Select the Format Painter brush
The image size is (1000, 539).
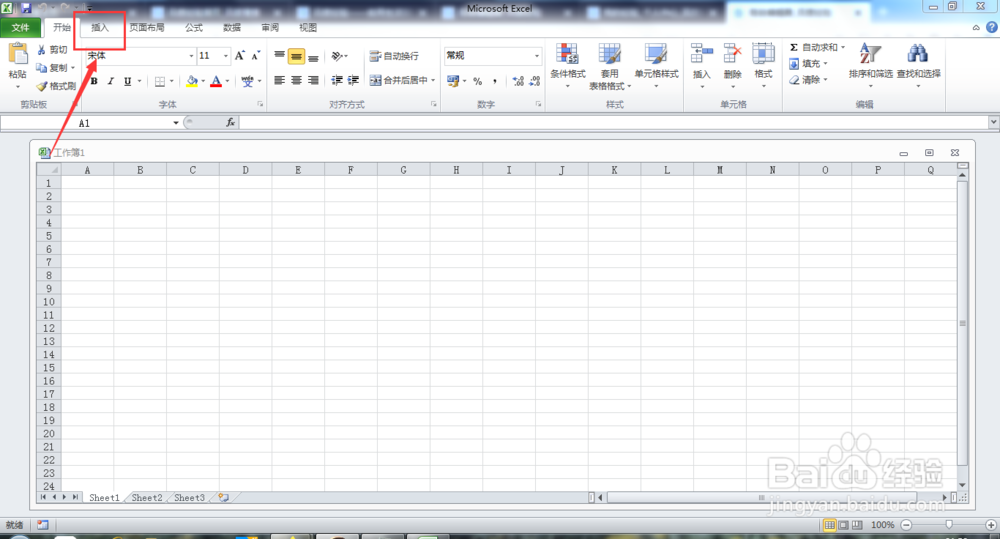tap(42, 85)
